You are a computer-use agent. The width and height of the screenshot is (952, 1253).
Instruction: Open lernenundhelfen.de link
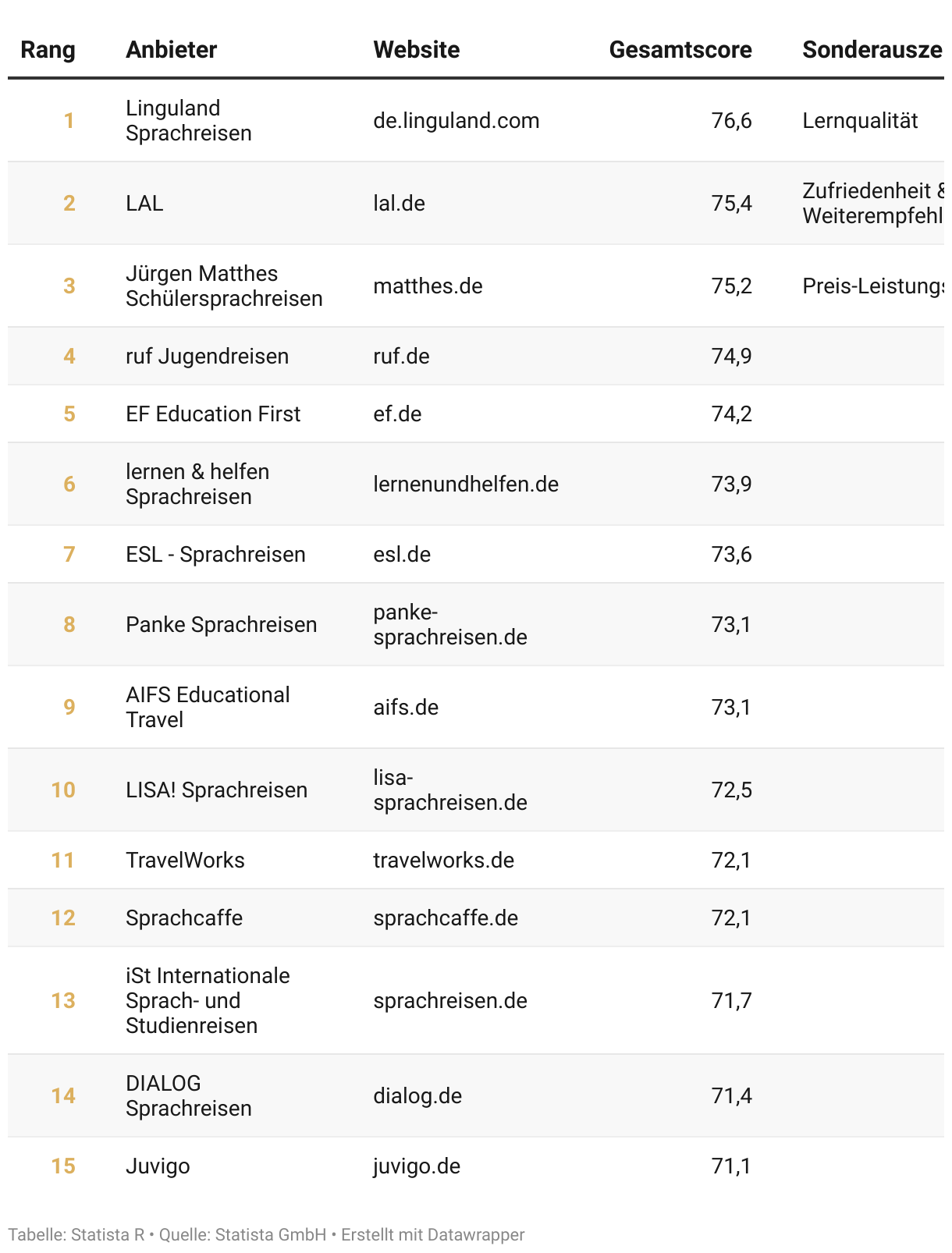[x=465, y=485]
